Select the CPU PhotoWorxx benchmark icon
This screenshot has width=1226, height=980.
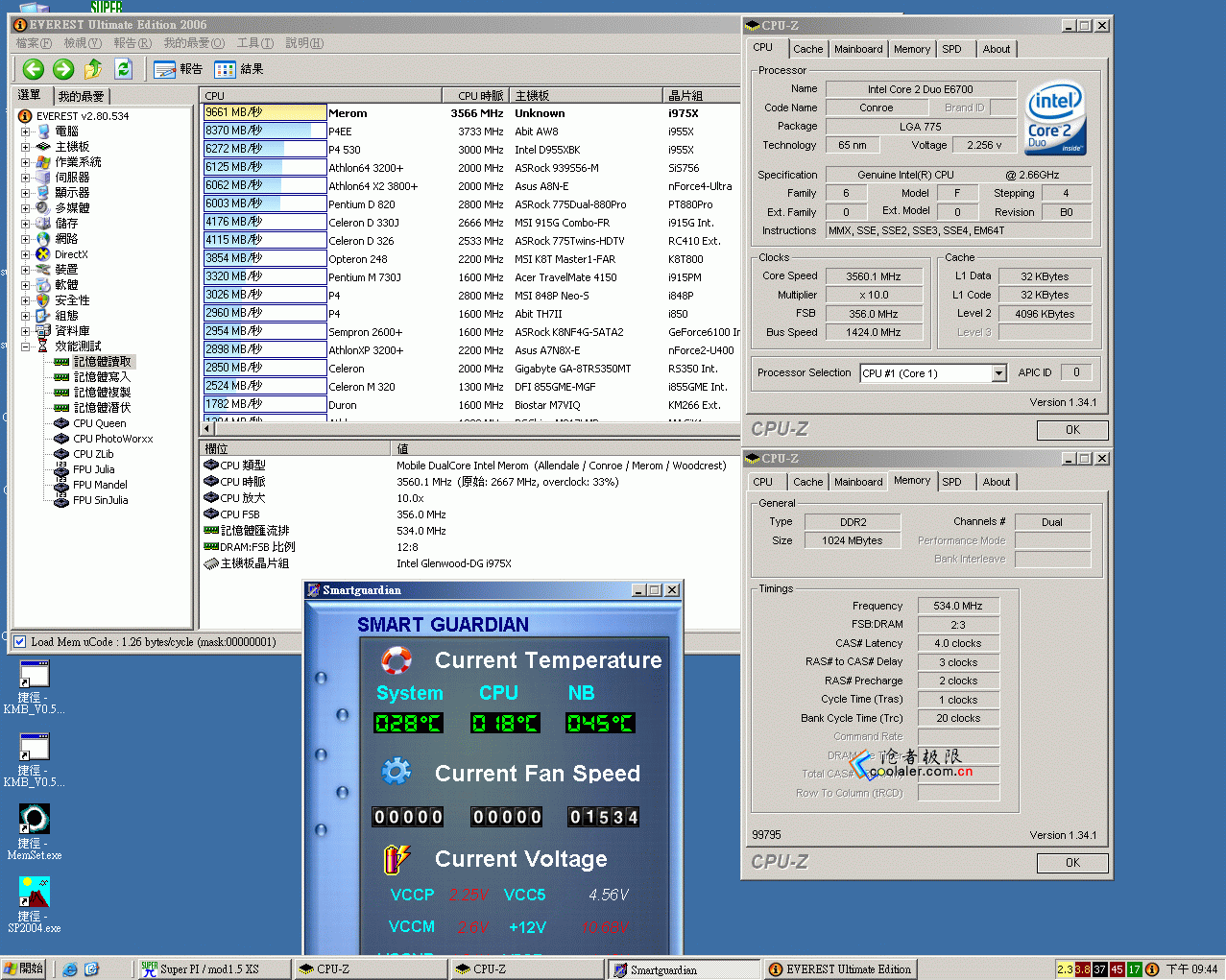coord(61,439)
